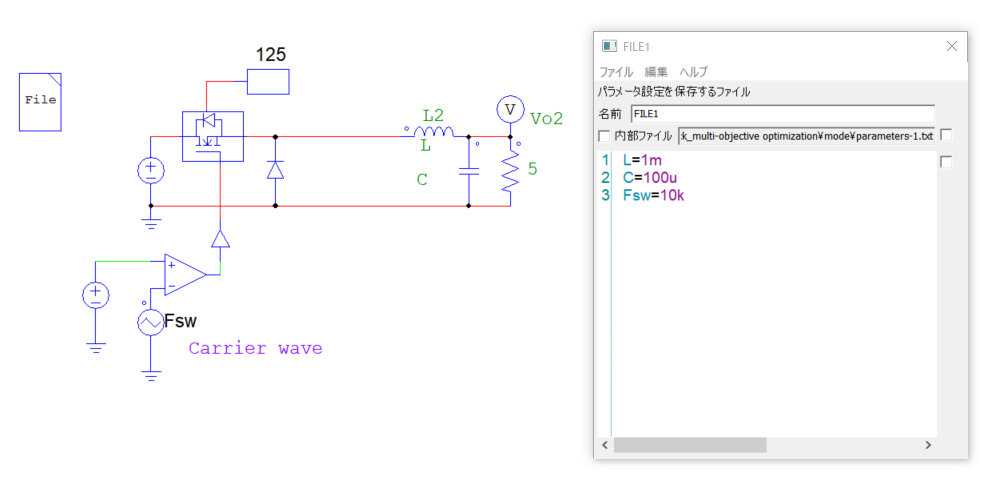Click the gate driver buffer triangle
993x500 pixels.
[220, 238]
